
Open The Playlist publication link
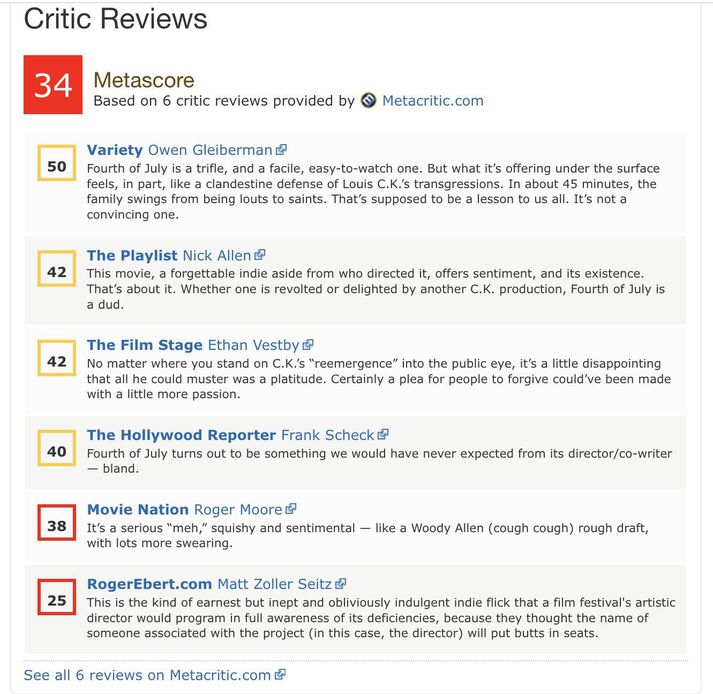pos(132,255)
